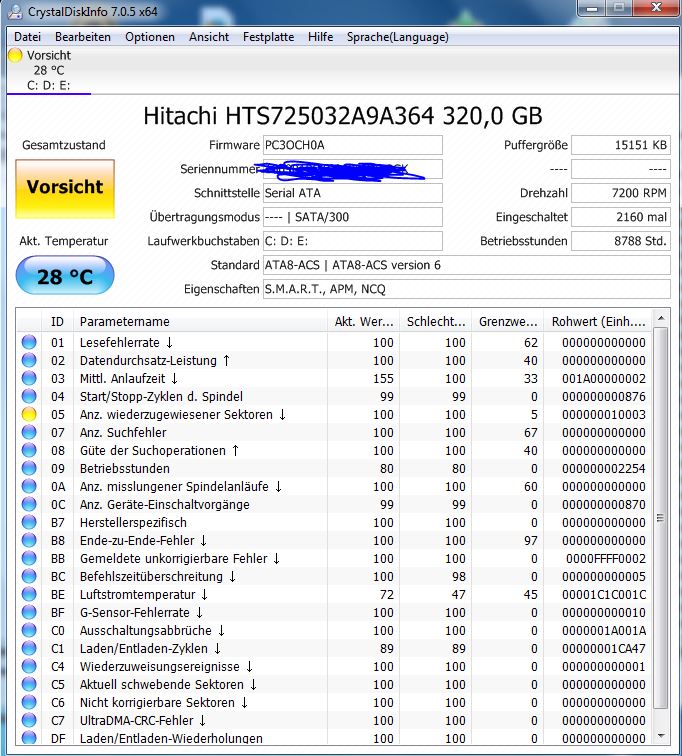Click the Betriebsstunden field 8788 Std.
The height and width of the screenshot is (756, 682).
(621, 241)
